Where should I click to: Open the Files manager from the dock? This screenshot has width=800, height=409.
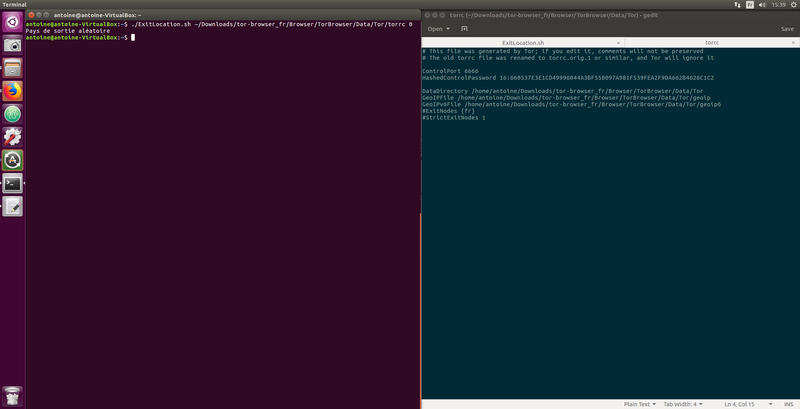(13, 69)
